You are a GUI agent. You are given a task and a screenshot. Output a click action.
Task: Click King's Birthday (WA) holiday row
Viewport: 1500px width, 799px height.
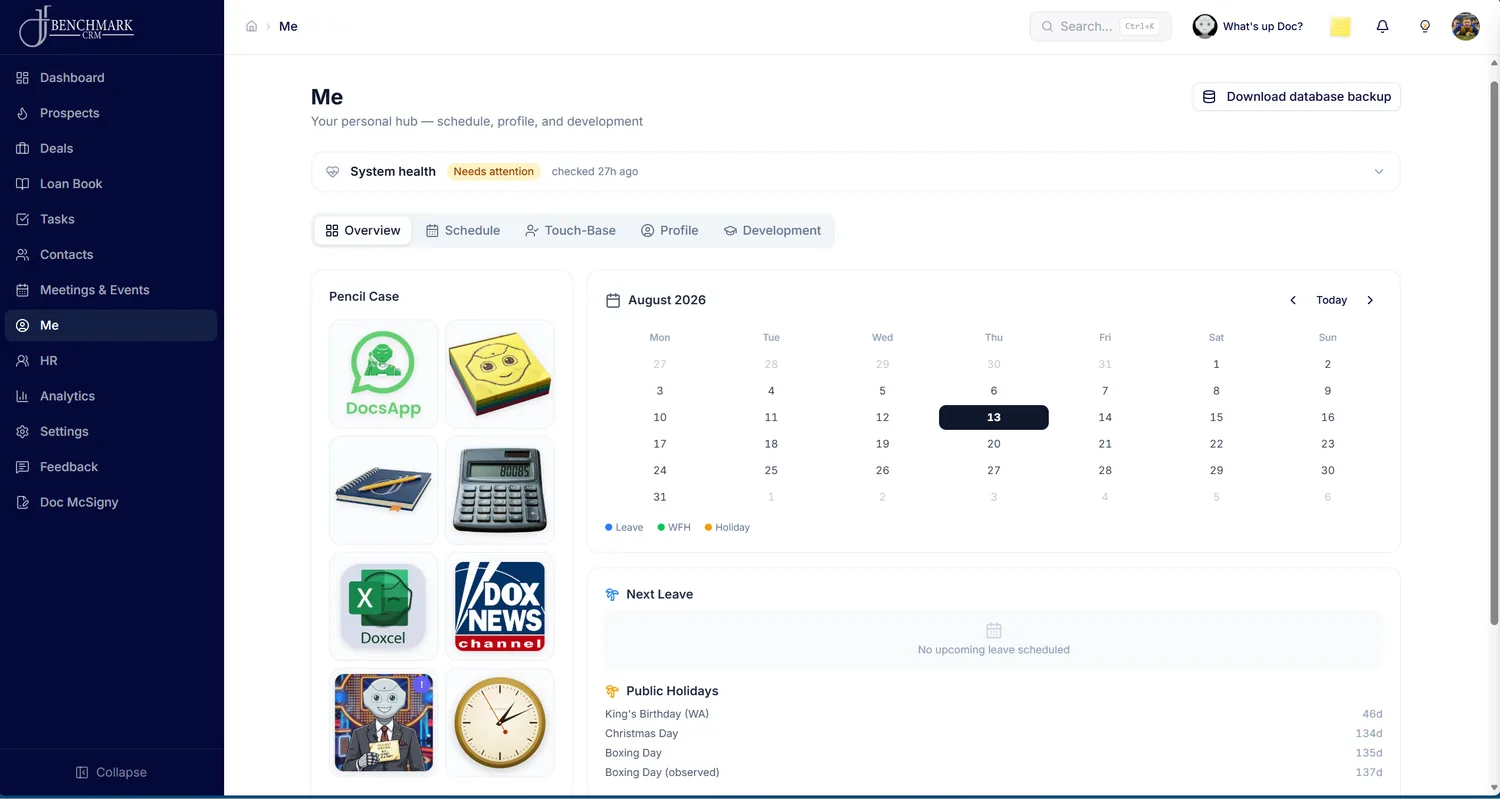pos(993,714)
